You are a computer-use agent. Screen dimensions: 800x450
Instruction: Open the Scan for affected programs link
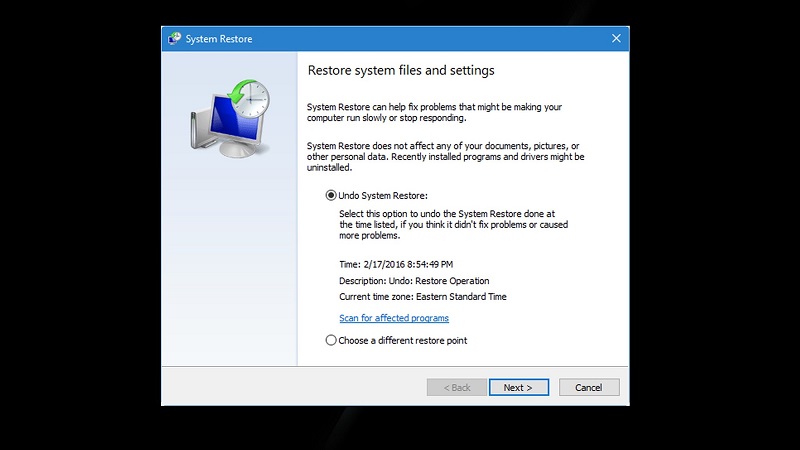pos(394,318)
